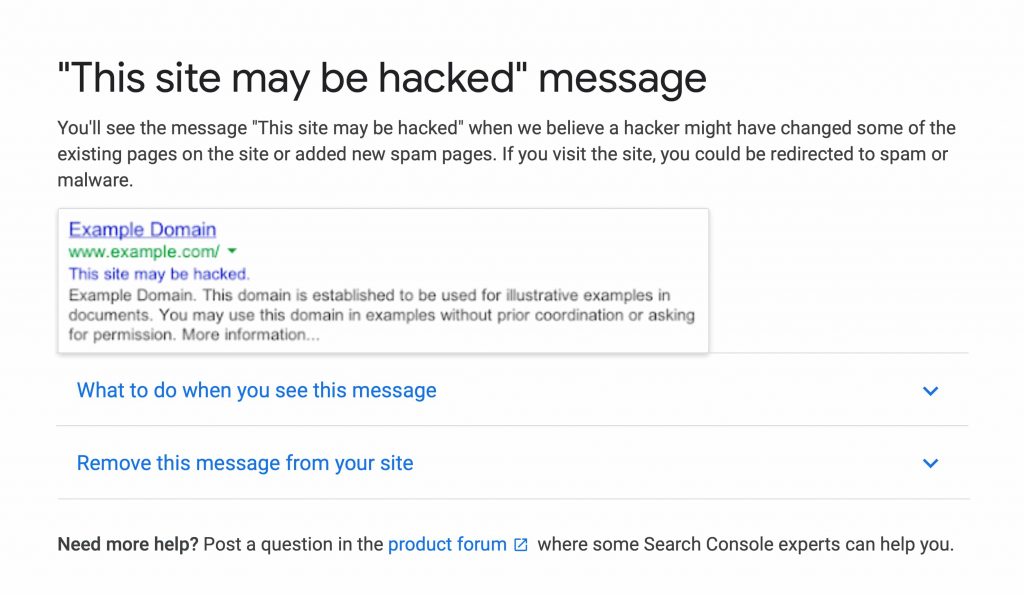This screenshot has height=595, width=1024.
Task: Click the Example Domain result title
Action: pos(141,229)
